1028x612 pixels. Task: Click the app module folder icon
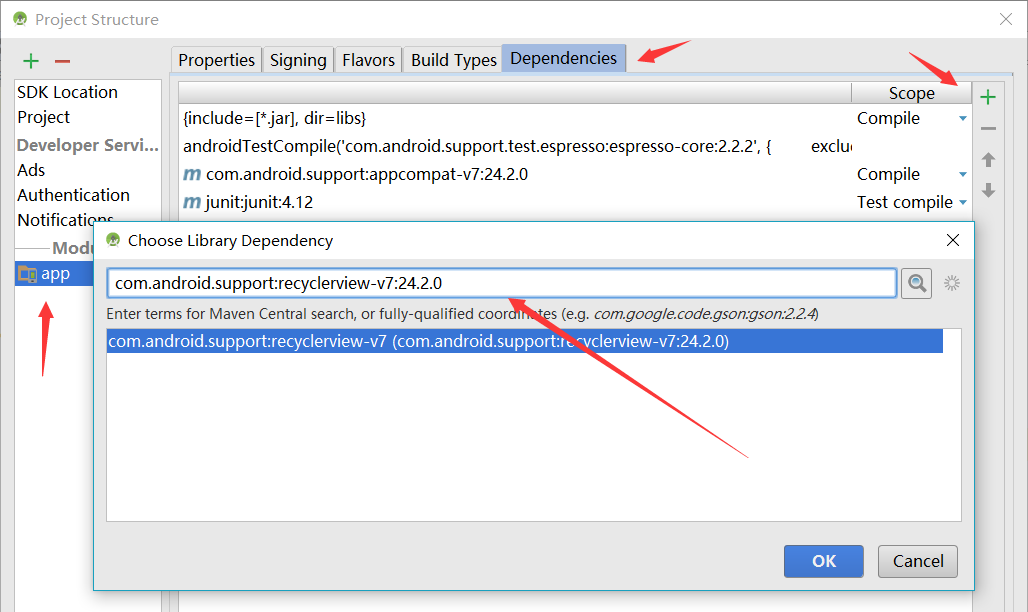28,274
